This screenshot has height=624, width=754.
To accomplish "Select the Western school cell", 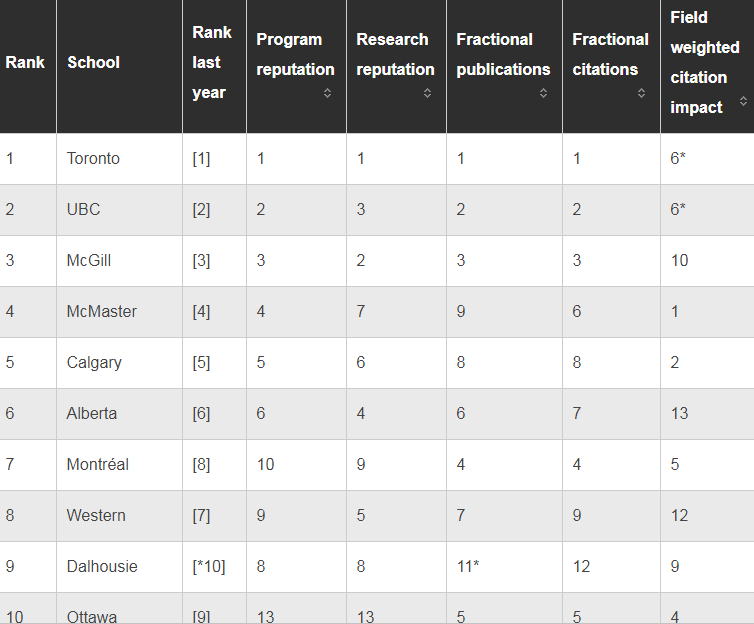I will click(119, 515).
